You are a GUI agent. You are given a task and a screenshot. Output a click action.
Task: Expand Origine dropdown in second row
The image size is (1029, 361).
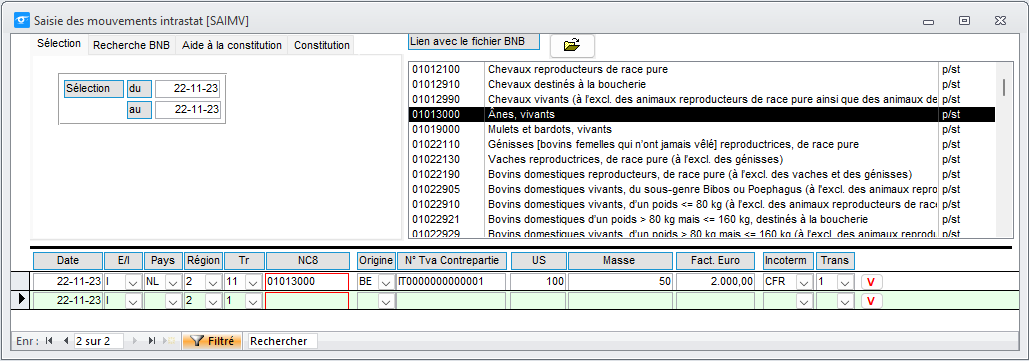(x=386, y=301)
